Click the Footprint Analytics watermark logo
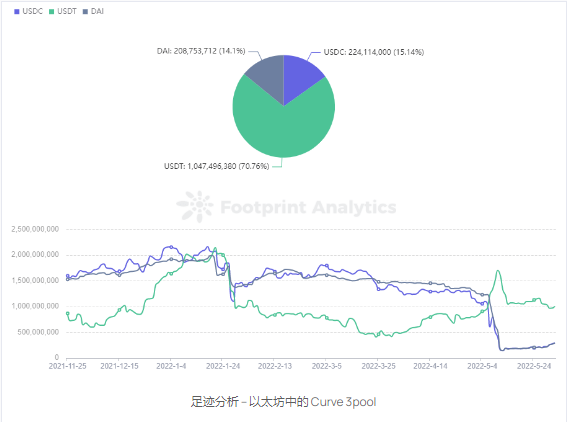 click(x=195, y=206)
